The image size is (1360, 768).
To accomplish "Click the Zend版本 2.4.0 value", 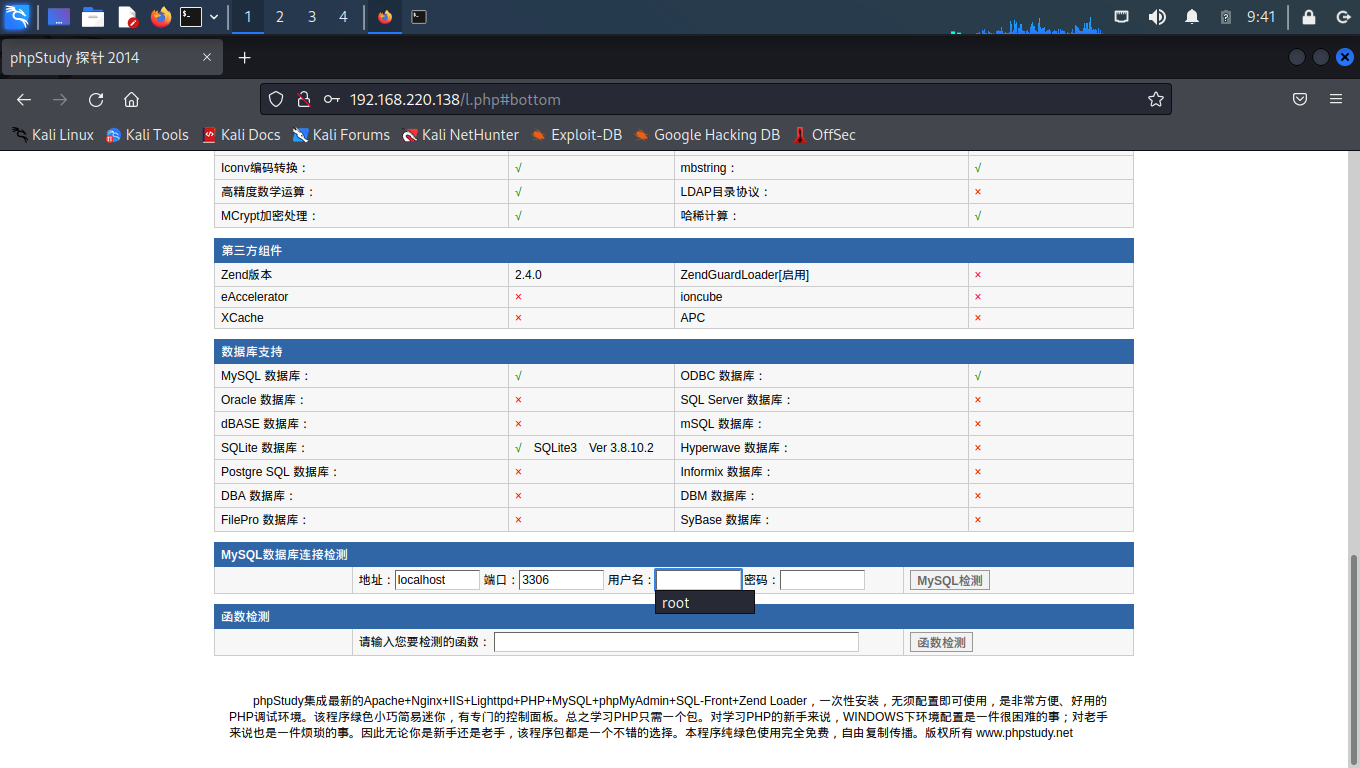I will (x=528, y=275).
